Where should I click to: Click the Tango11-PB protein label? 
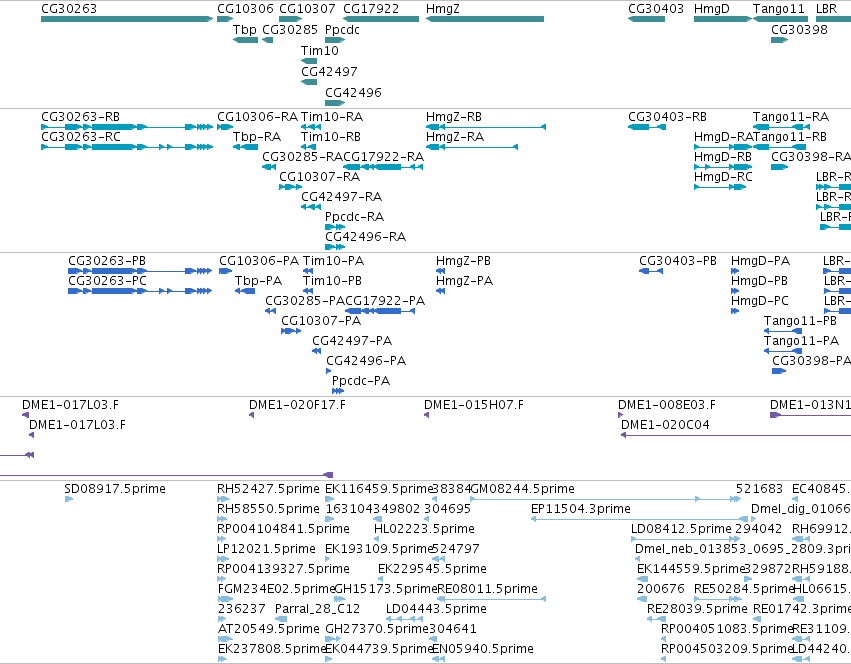pyautogui.click(x=801, y=321)
